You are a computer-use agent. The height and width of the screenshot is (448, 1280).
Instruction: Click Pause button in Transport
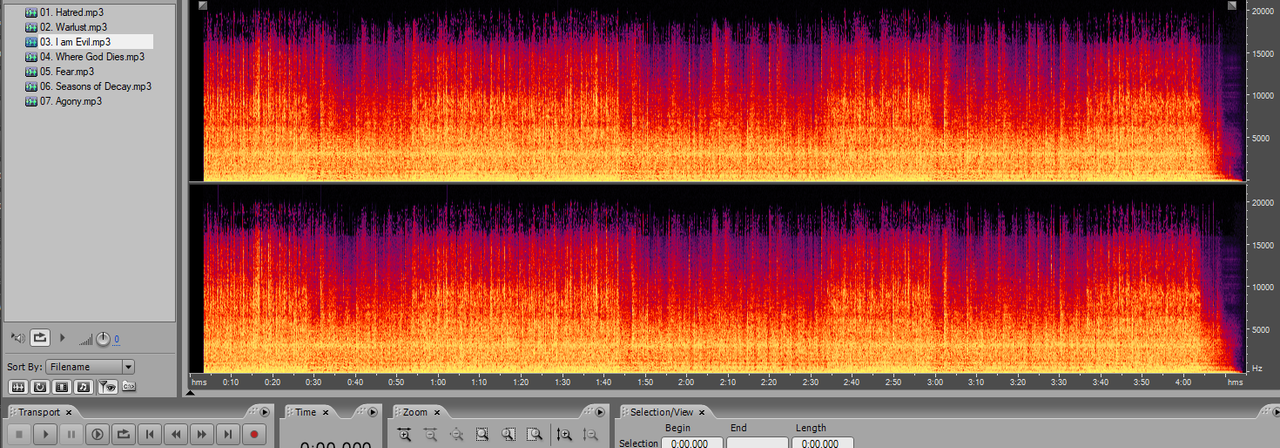tap(71, 434)
